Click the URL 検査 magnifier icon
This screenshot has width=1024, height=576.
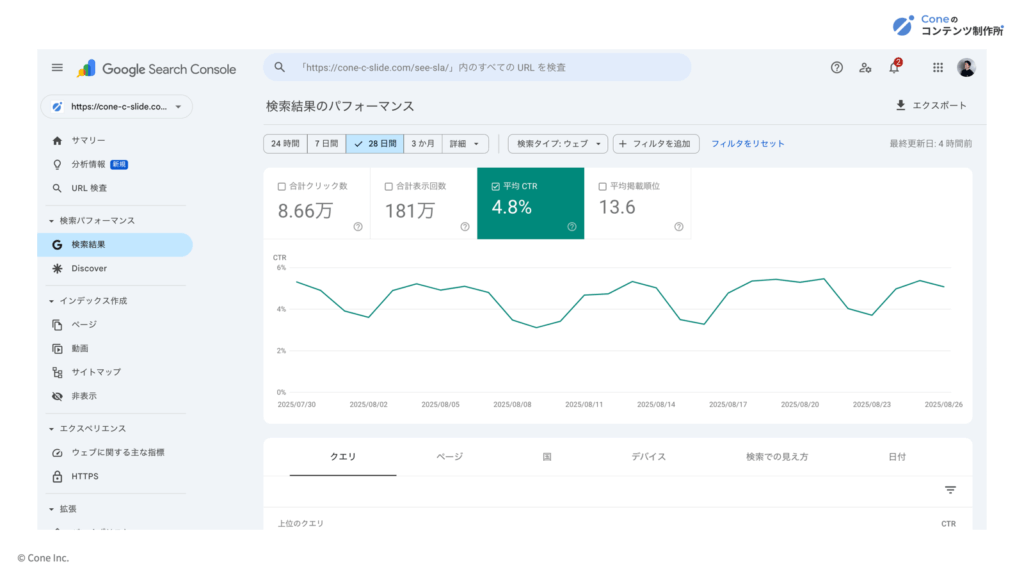tap(57, 188)
